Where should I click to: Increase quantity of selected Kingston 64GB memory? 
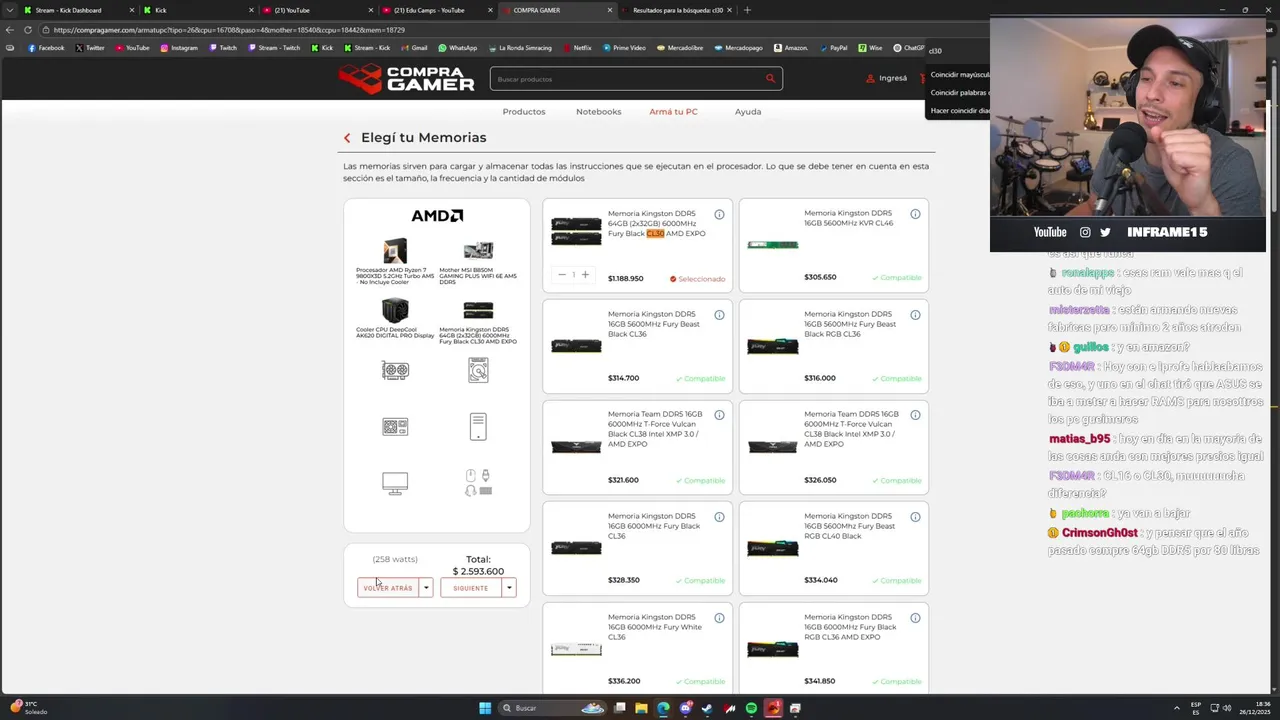coord(585,274)
